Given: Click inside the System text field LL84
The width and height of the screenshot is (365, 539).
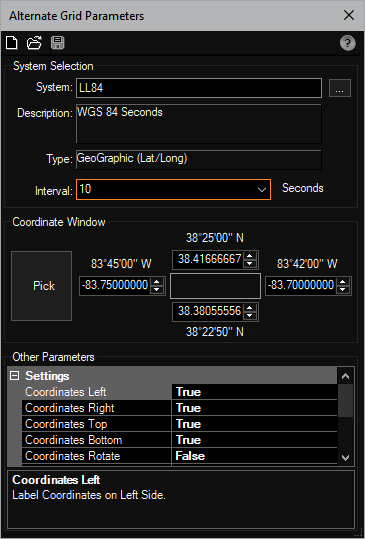Looking at the screenshot, I should [x=199, y=88].
